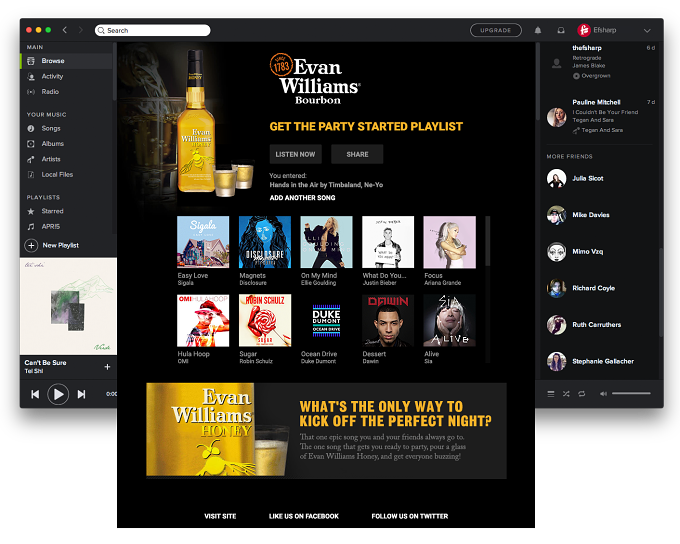Open Ruth Carruthers' friend profile

point(597,324)
